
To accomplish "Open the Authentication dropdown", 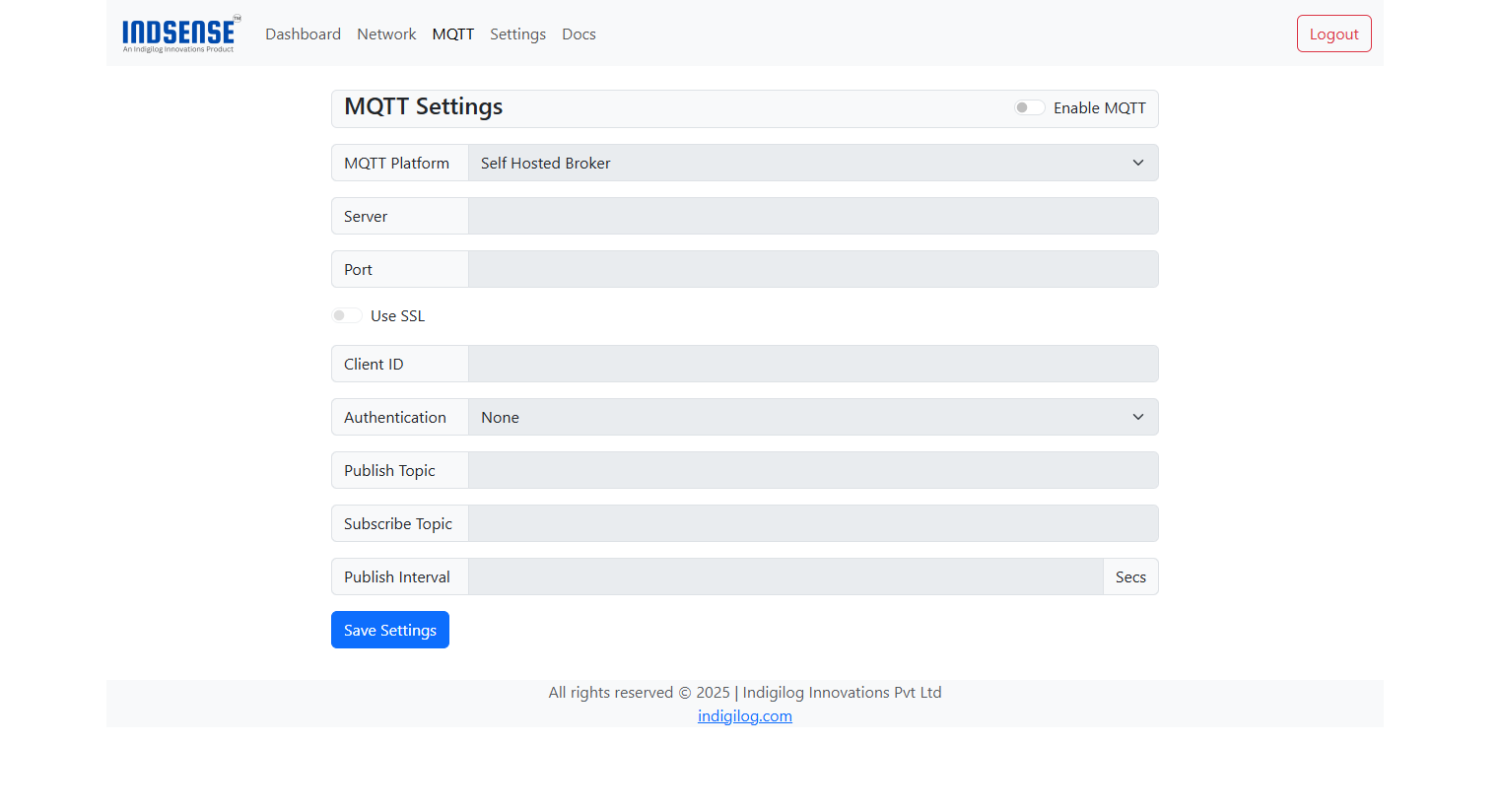I will [812, 417].
